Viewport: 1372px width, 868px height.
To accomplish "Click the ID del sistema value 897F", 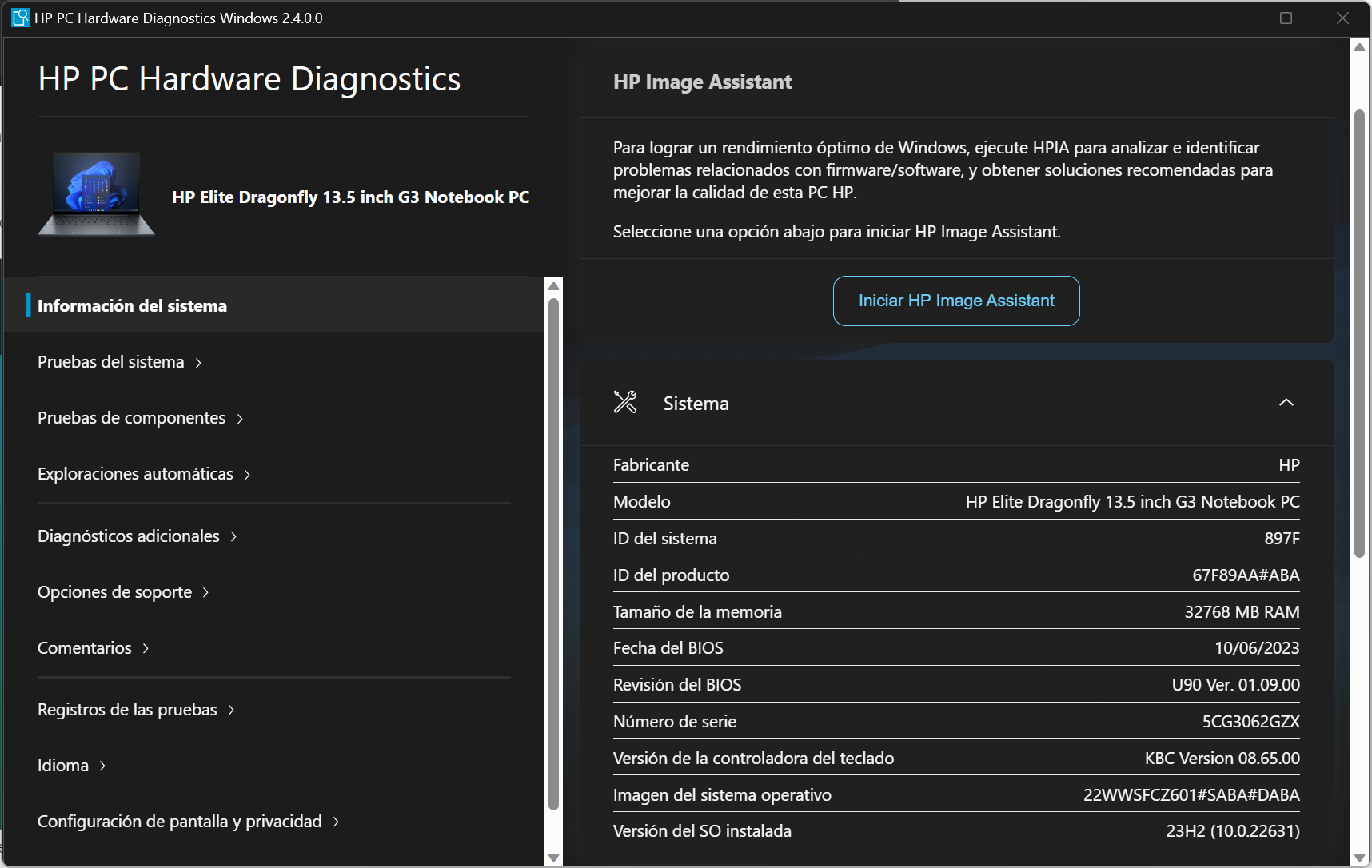I will [1282, 539].
